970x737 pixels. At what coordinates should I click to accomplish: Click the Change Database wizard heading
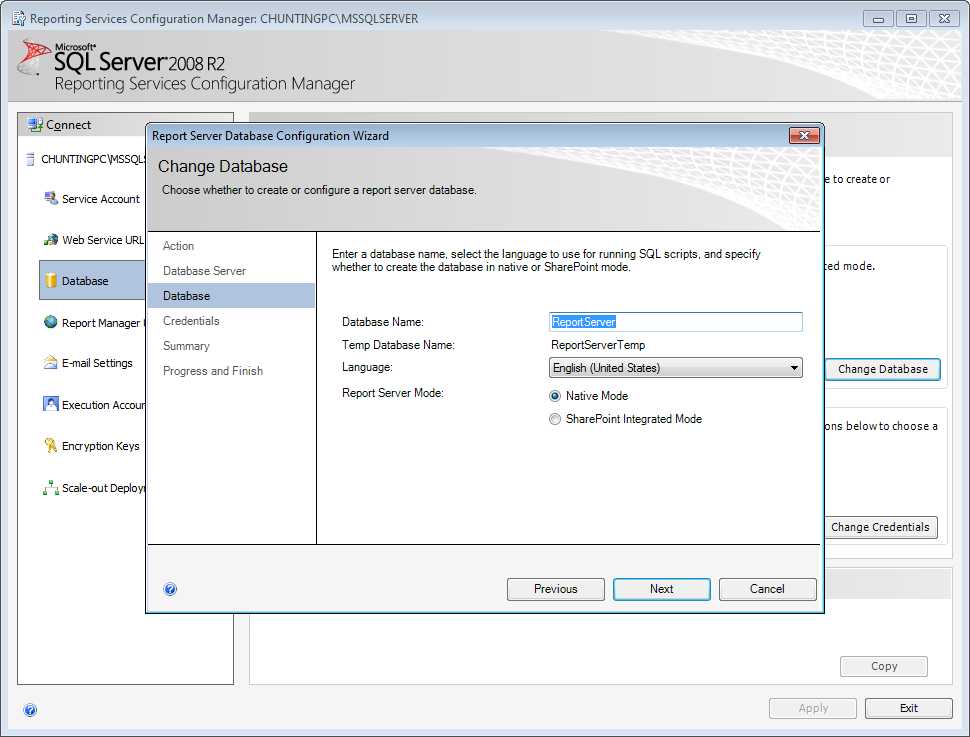click(223, 166)
